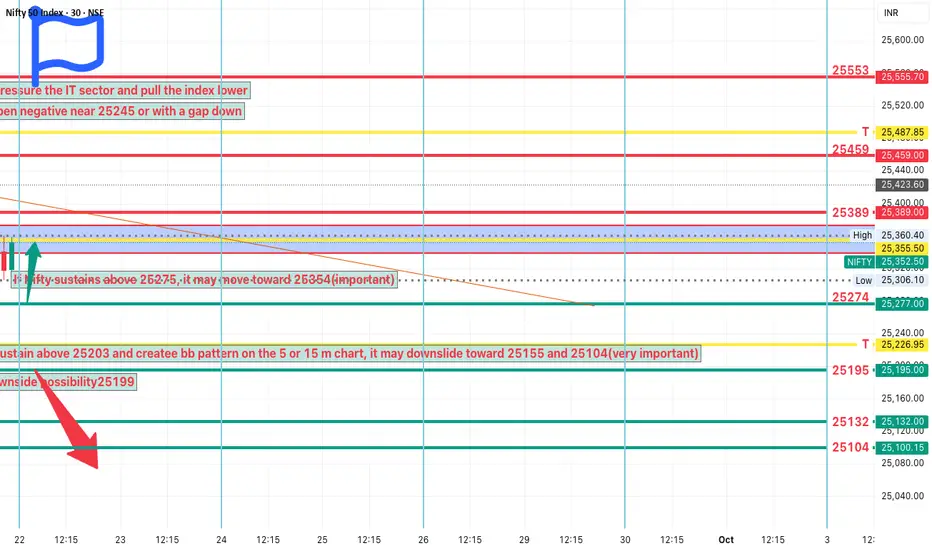Click the Oct label on time axis
The height and width of the screenshot is (550, 932).
(726, 539)
